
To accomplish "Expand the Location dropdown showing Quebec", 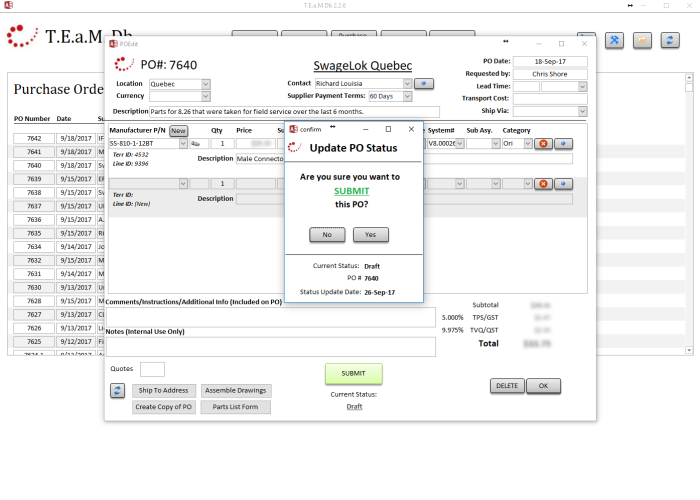I will click(206, 84).
